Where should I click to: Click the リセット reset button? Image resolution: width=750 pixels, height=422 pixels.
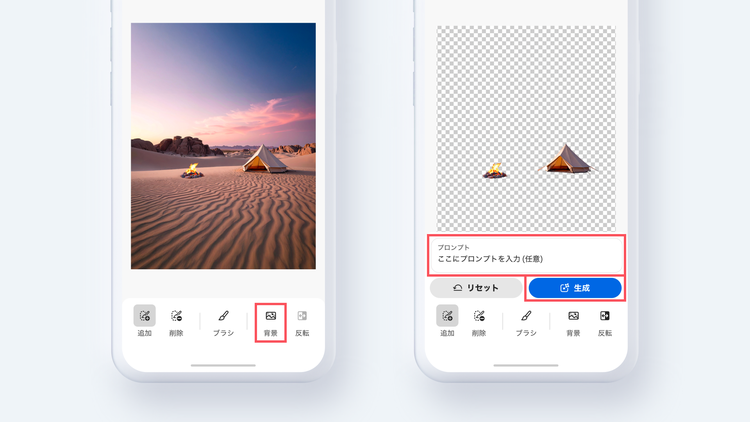click(476, 288)
